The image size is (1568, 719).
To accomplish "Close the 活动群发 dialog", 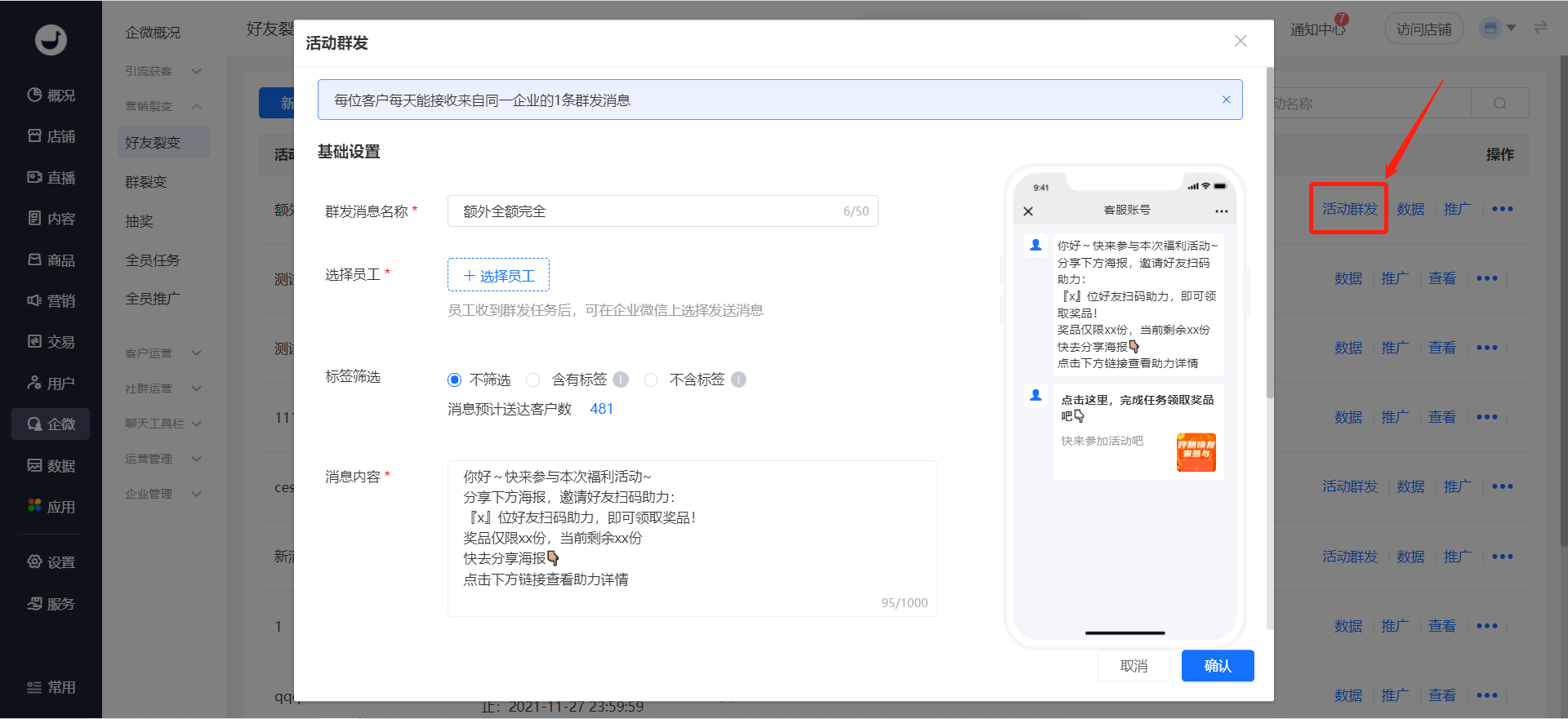I will point(1241,41).
